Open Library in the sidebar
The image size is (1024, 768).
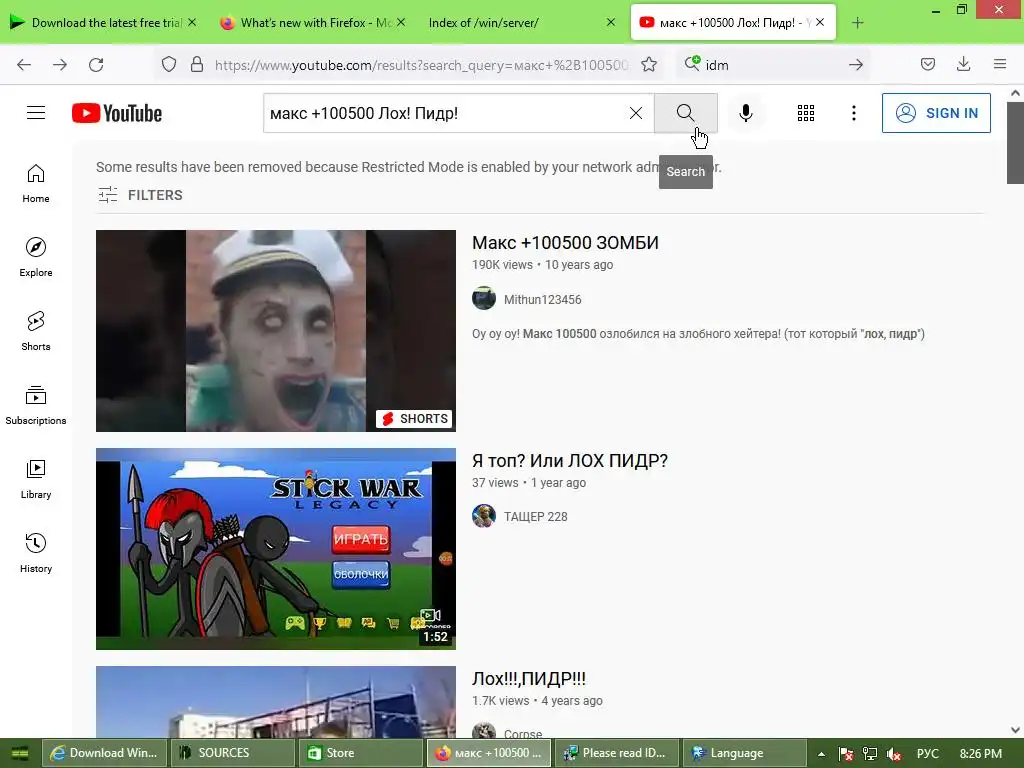pos(36,479)
